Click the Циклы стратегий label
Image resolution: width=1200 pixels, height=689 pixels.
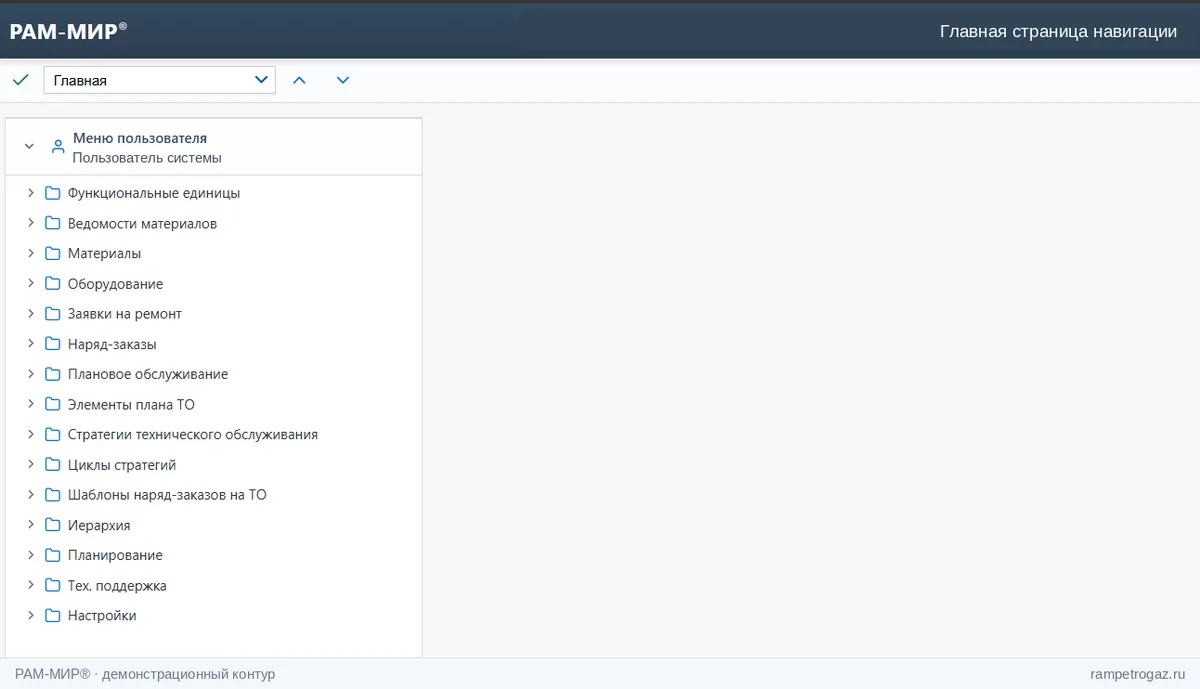(122, 465)
